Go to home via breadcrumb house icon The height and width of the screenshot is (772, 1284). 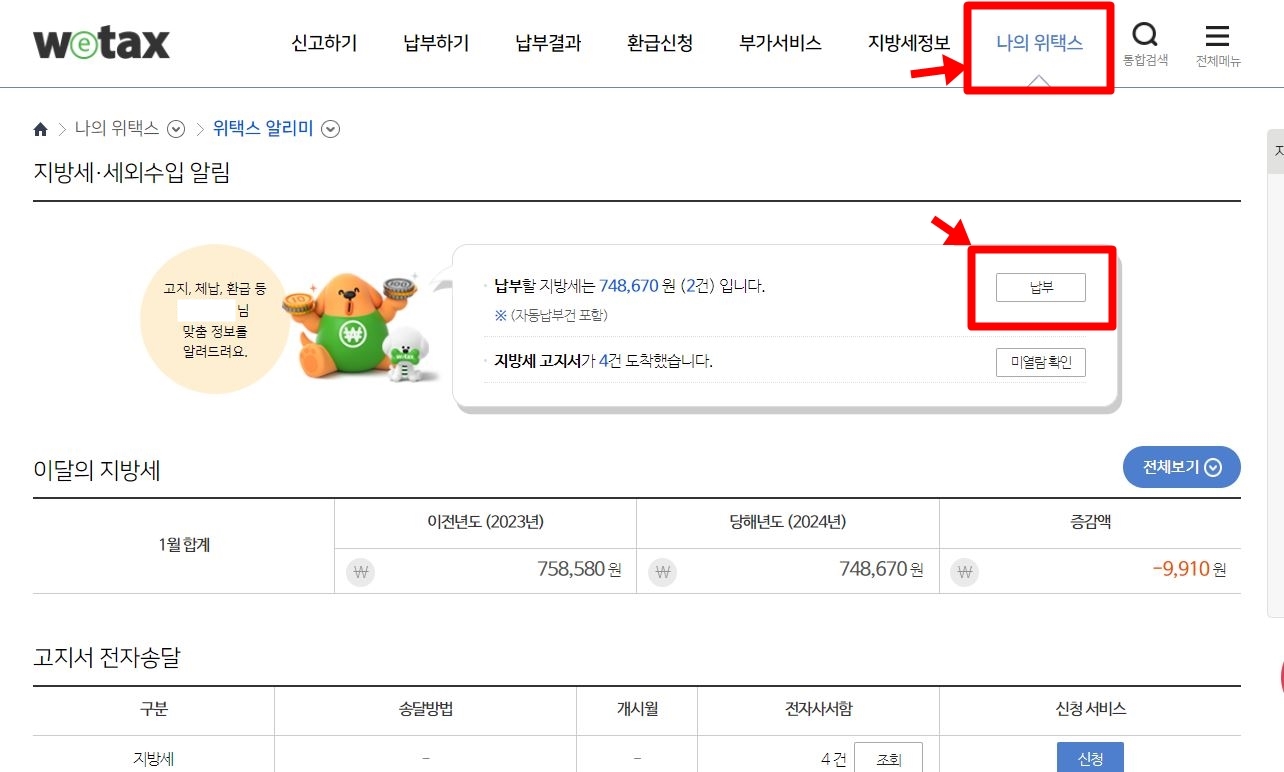tap(41, 129)
